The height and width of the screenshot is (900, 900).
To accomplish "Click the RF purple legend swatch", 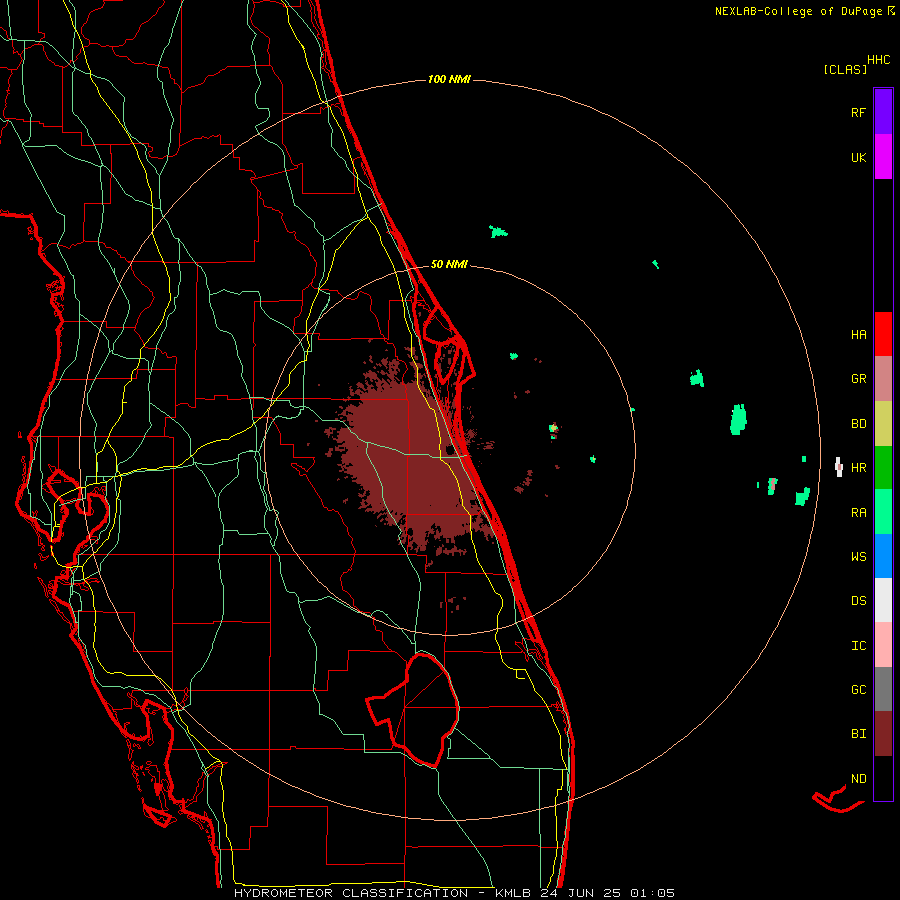I will 883,112.
